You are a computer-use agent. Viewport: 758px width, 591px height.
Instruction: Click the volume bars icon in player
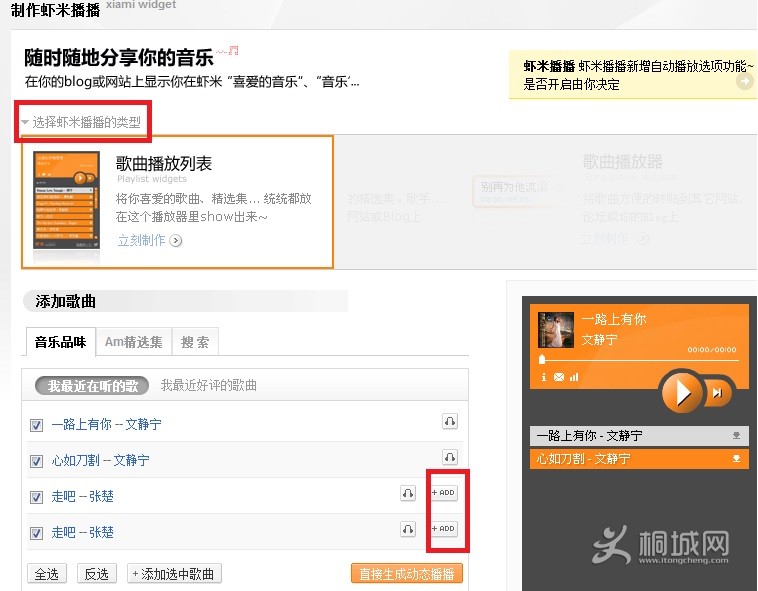[x=574, y=377]
